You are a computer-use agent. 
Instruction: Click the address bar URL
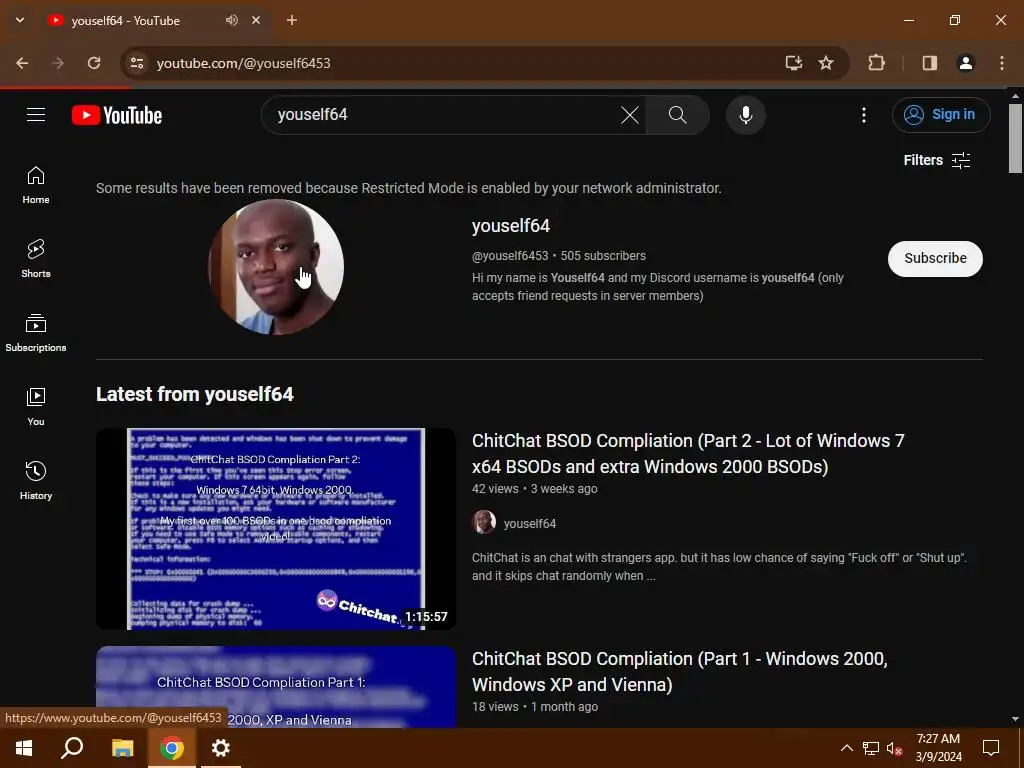(244, 63)
